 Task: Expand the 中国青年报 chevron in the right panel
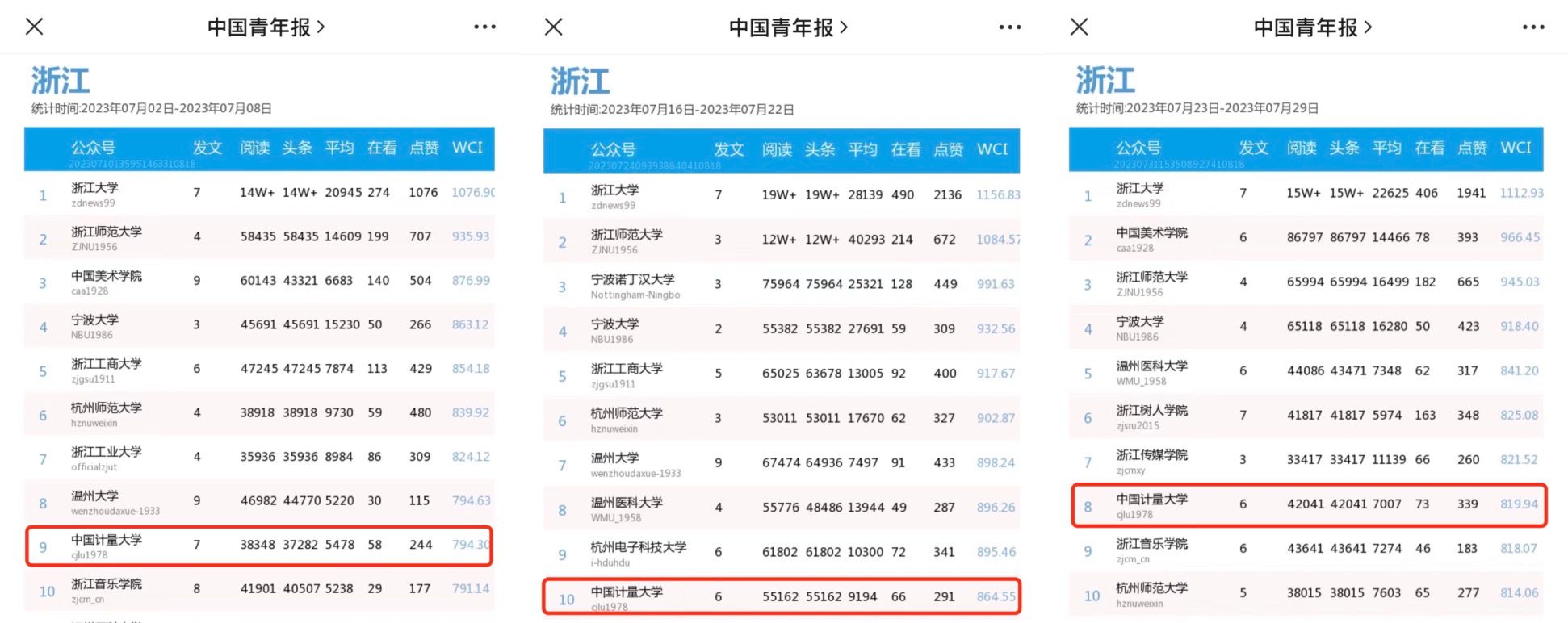(x=1368, y=27)
